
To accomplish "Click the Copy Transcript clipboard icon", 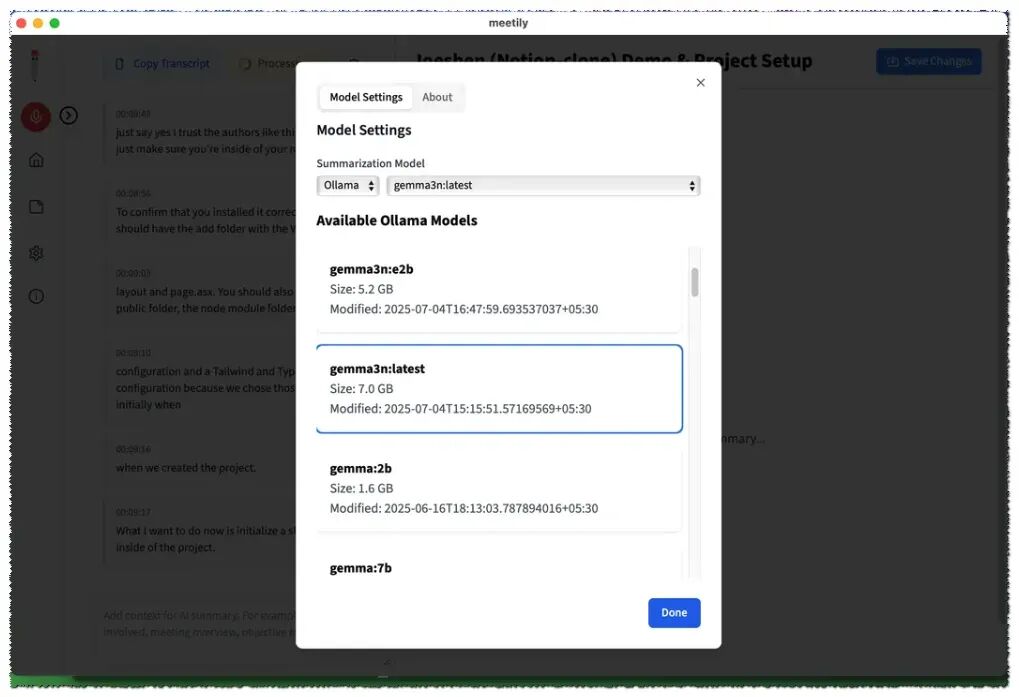I will [120, 64].
